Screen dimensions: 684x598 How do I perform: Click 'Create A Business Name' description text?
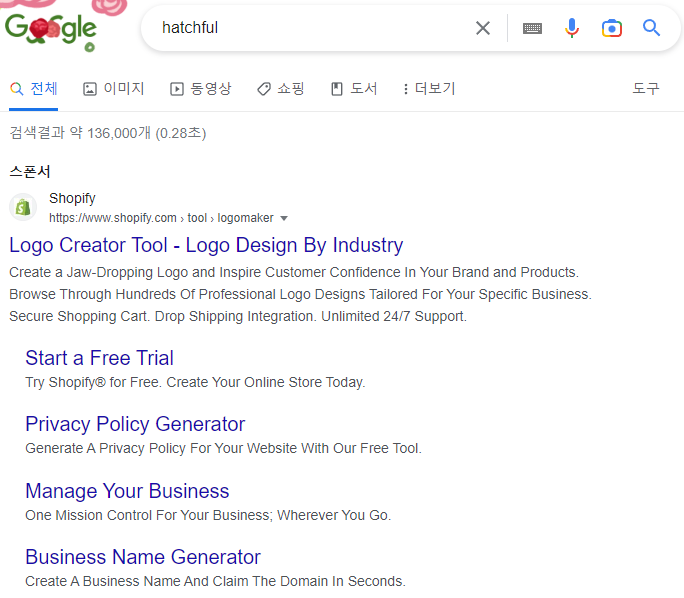[215, 581]
